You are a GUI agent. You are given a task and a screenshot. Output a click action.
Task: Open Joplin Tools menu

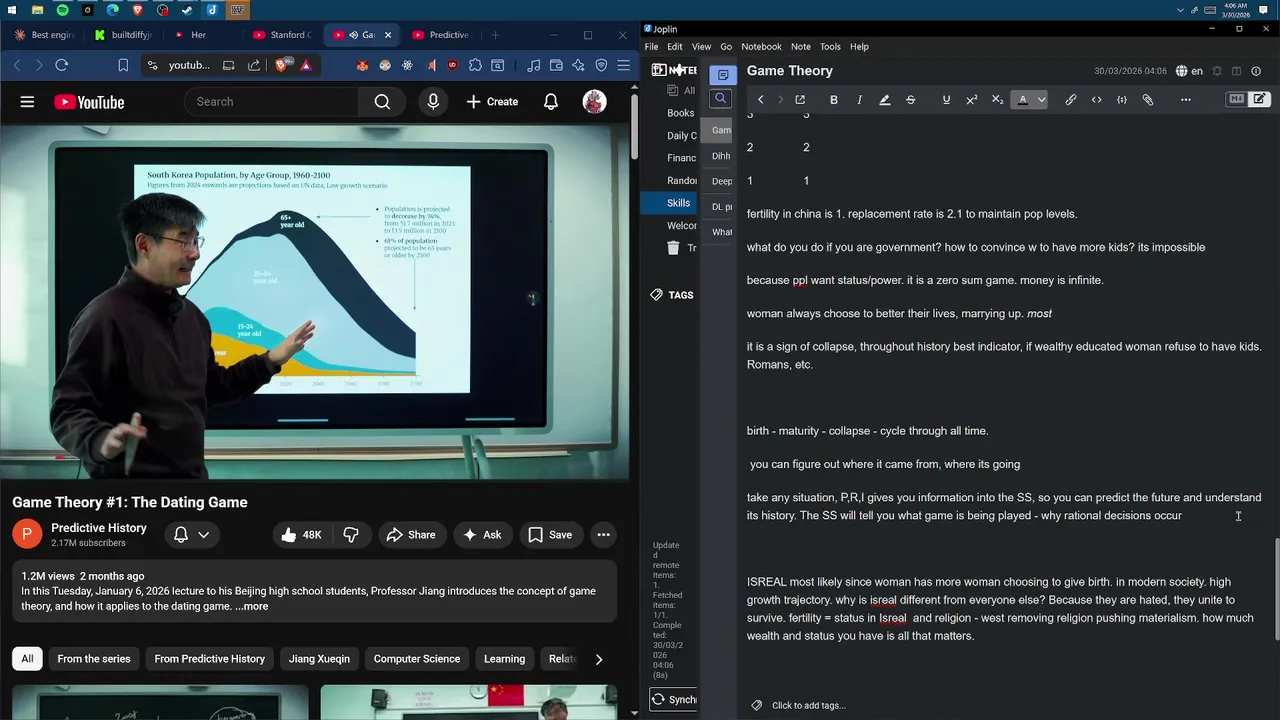pos(830,46)
